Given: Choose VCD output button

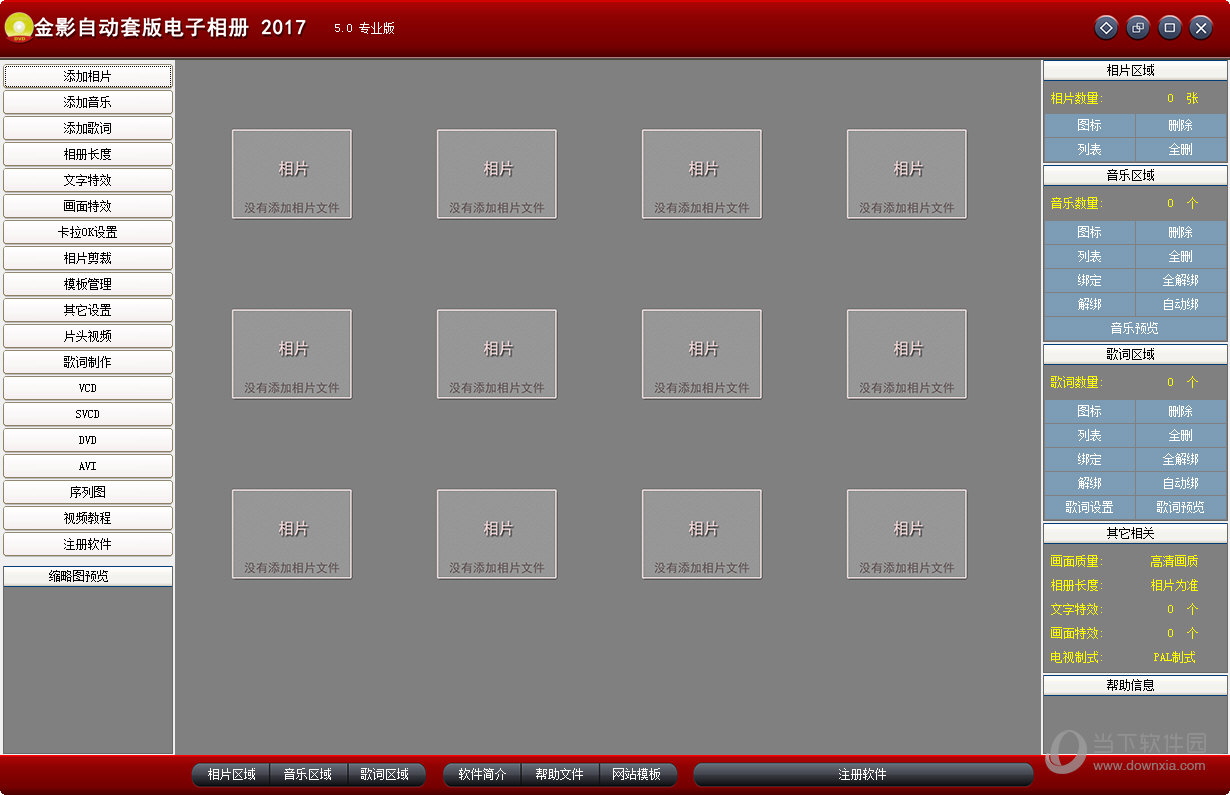Looking at the screenshot, I should pyautogui.click(x=88, y=388).
